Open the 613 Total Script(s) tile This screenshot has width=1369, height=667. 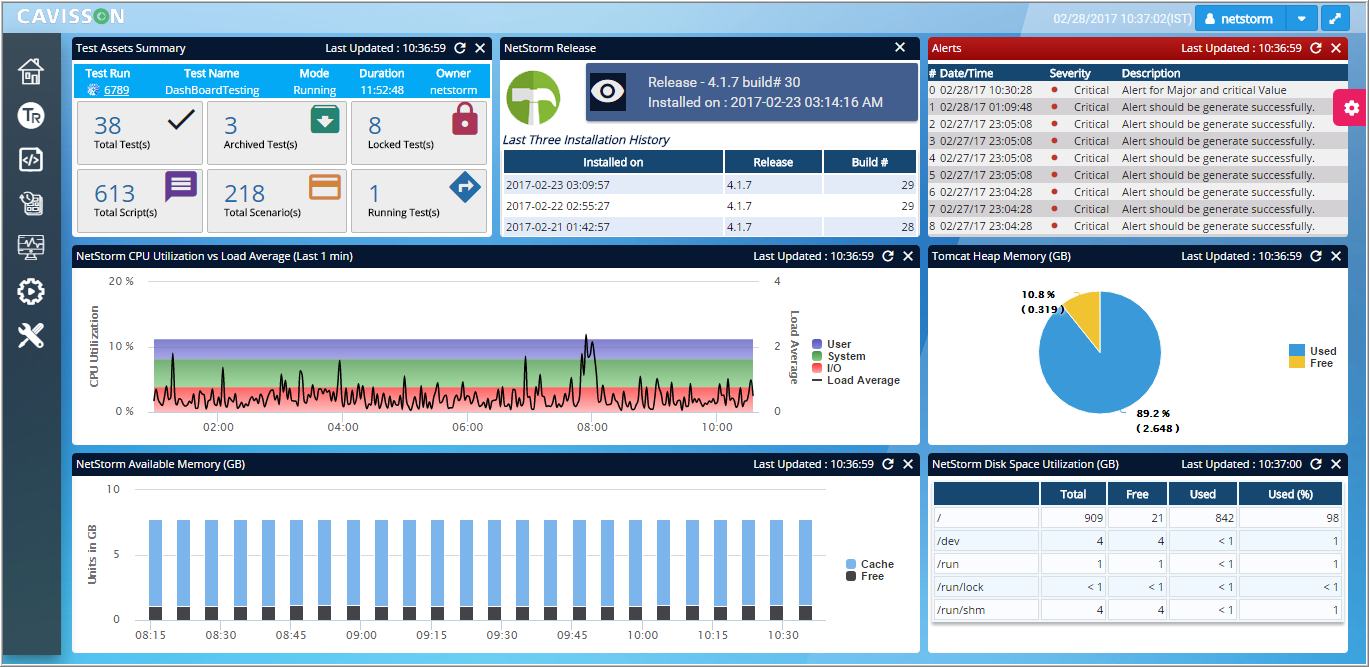139,200
